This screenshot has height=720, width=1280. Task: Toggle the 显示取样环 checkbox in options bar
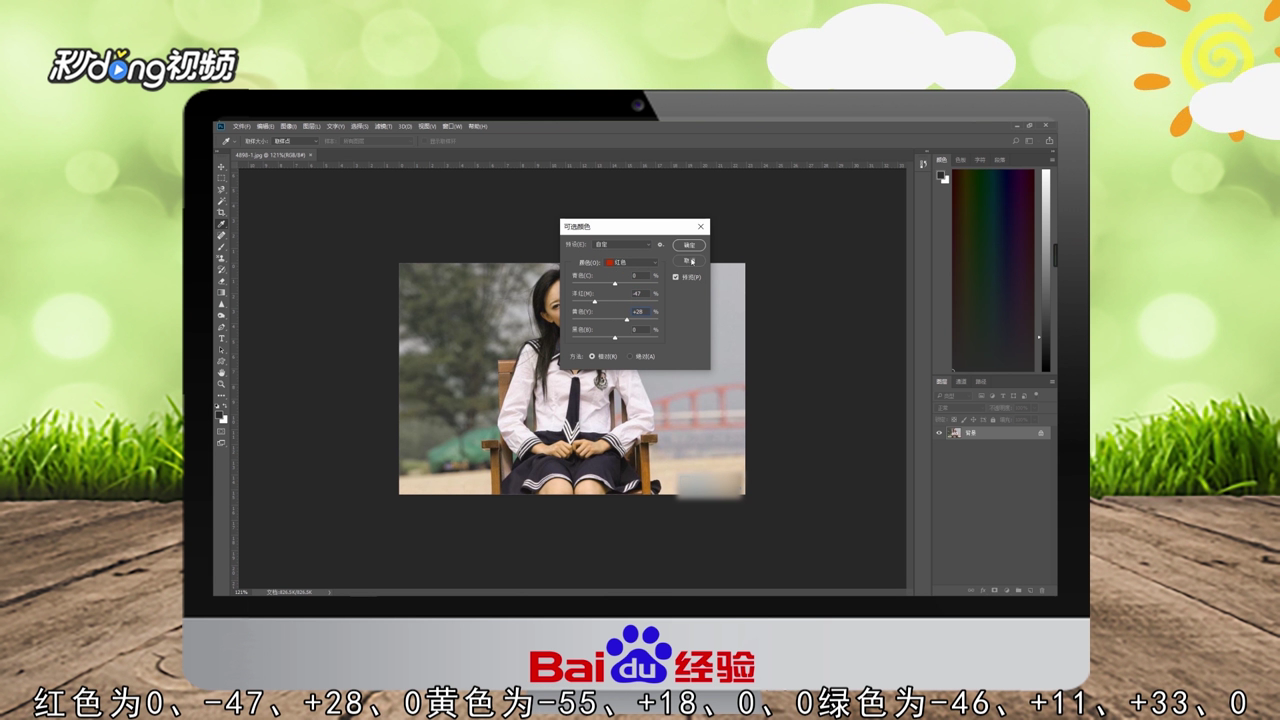click(x=425, y=141)
